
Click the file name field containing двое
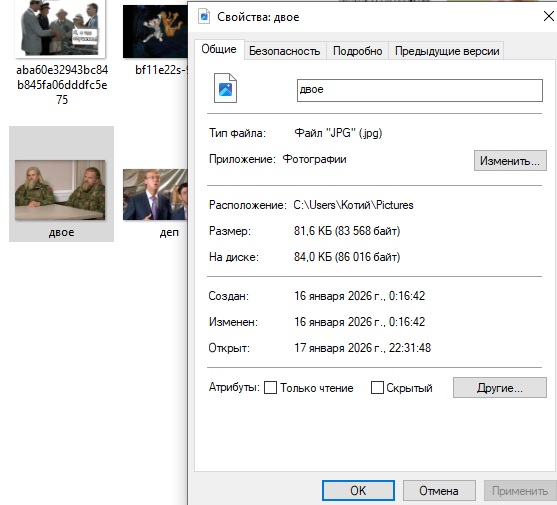pos(420,90)
